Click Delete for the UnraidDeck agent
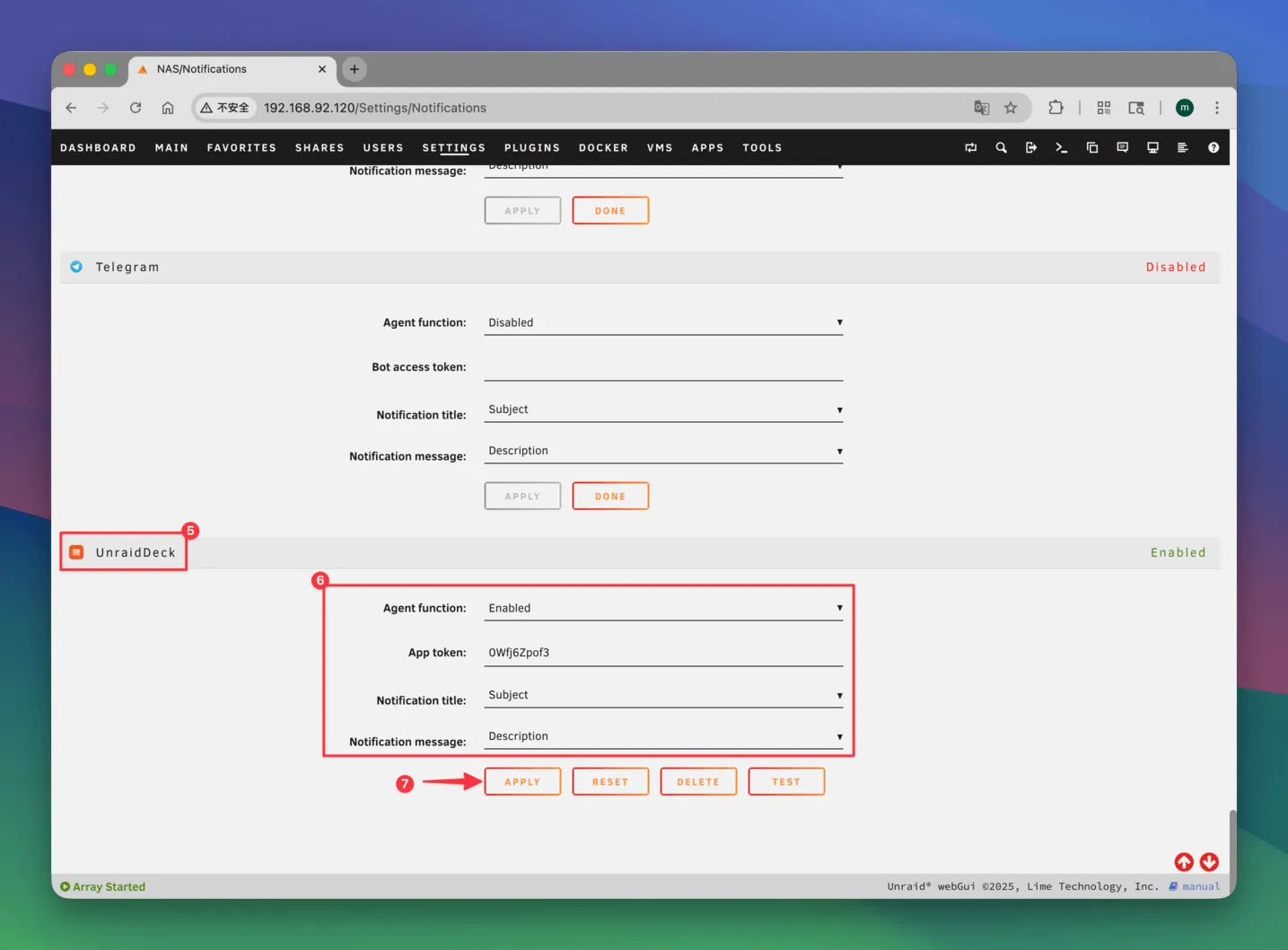This screenshot has height=950, width=1288. point(698,781)
